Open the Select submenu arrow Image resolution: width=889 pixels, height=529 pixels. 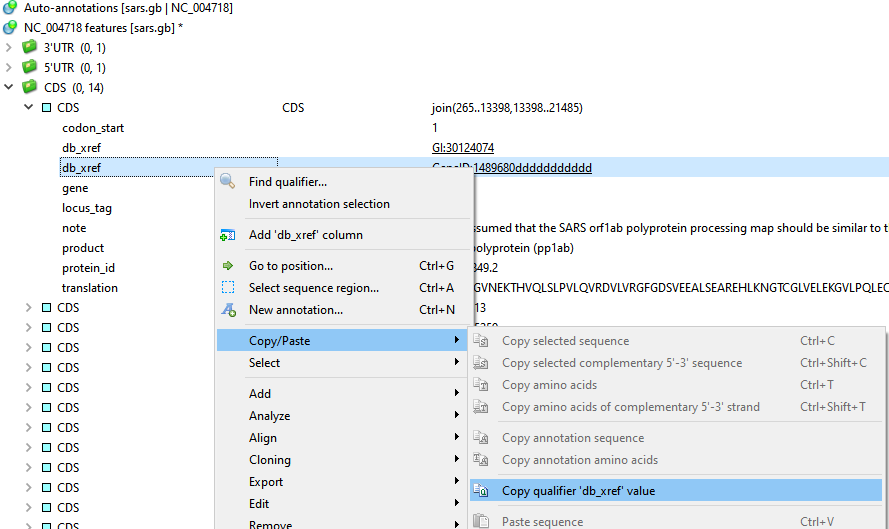[456, 362]
